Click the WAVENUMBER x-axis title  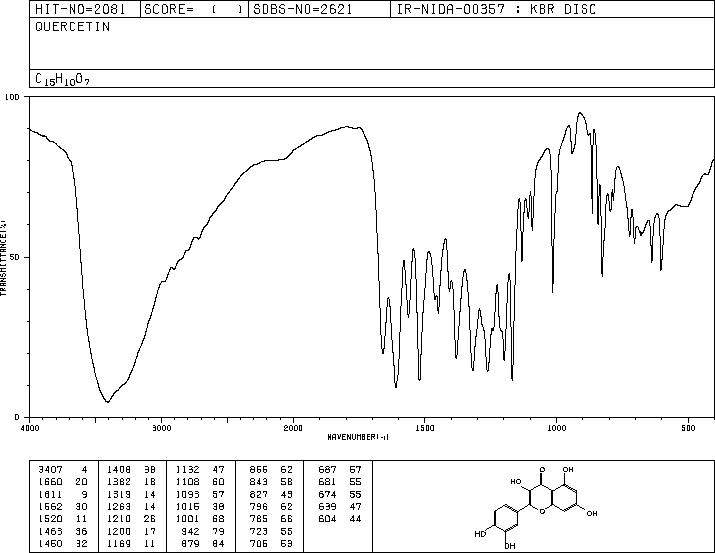click(358, 437)
